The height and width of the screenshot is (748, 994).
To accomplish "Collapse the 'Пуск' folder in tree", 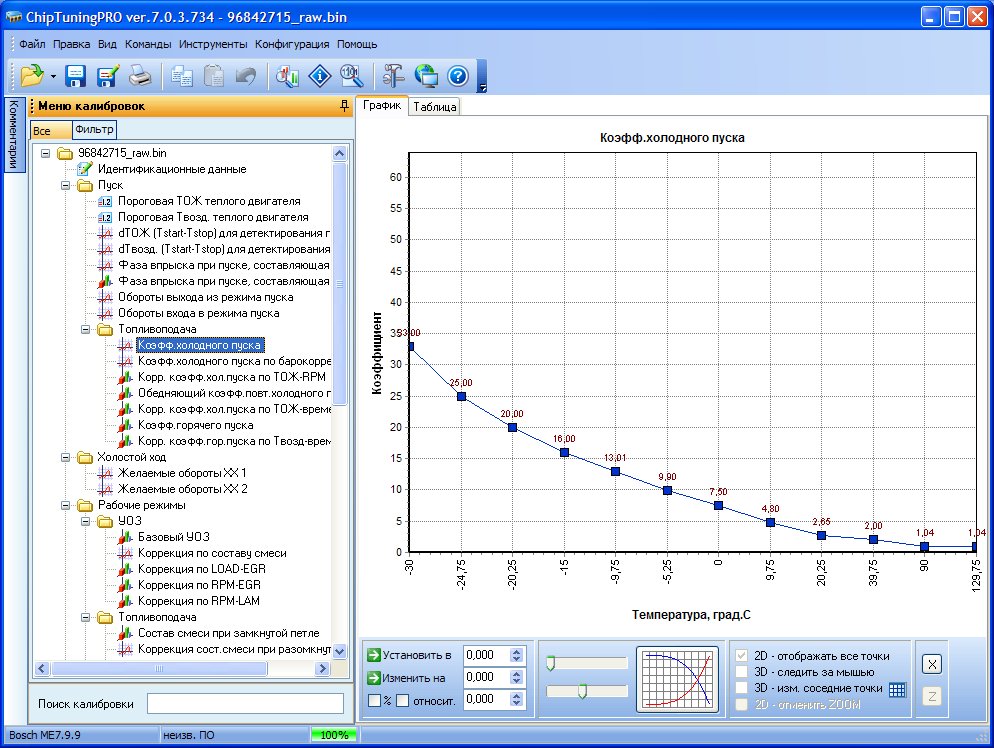I will (66, 185).
